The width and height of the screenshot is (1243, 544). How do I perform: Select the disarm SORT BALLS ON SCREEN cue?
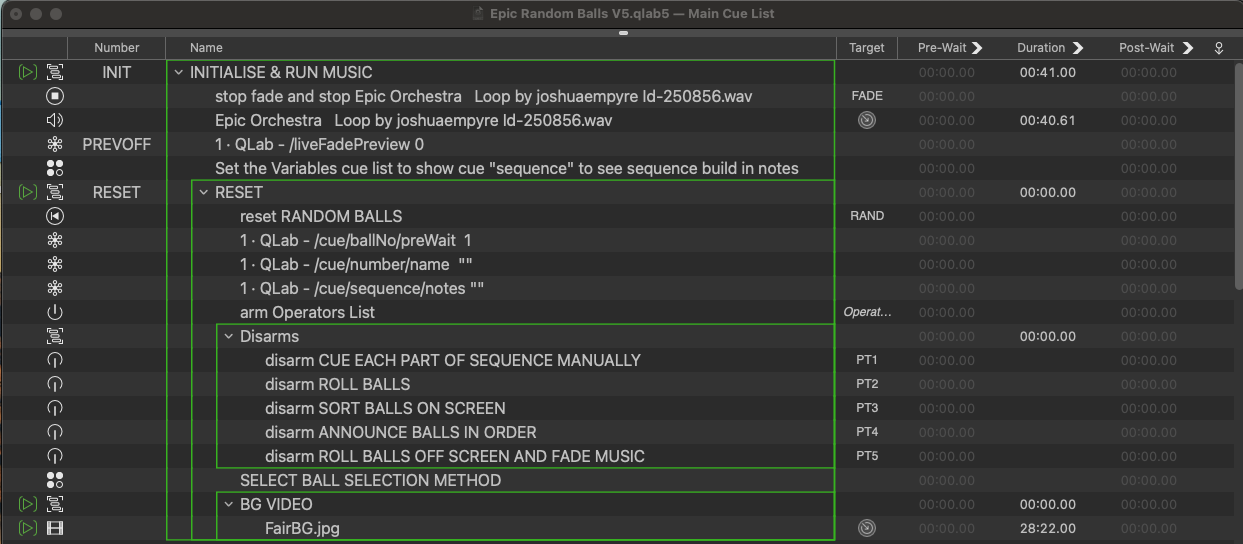(385, 408)
